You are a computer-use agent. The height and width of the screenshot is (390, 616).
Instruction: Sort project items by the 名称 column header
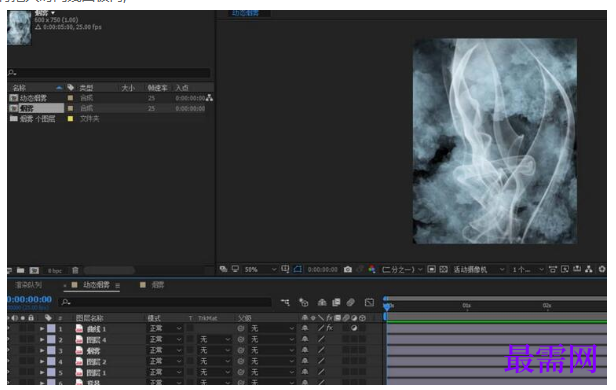19,88
